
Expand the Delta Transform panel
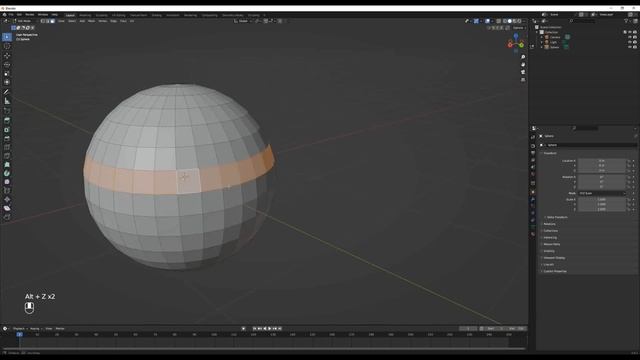tap(557, 217)
